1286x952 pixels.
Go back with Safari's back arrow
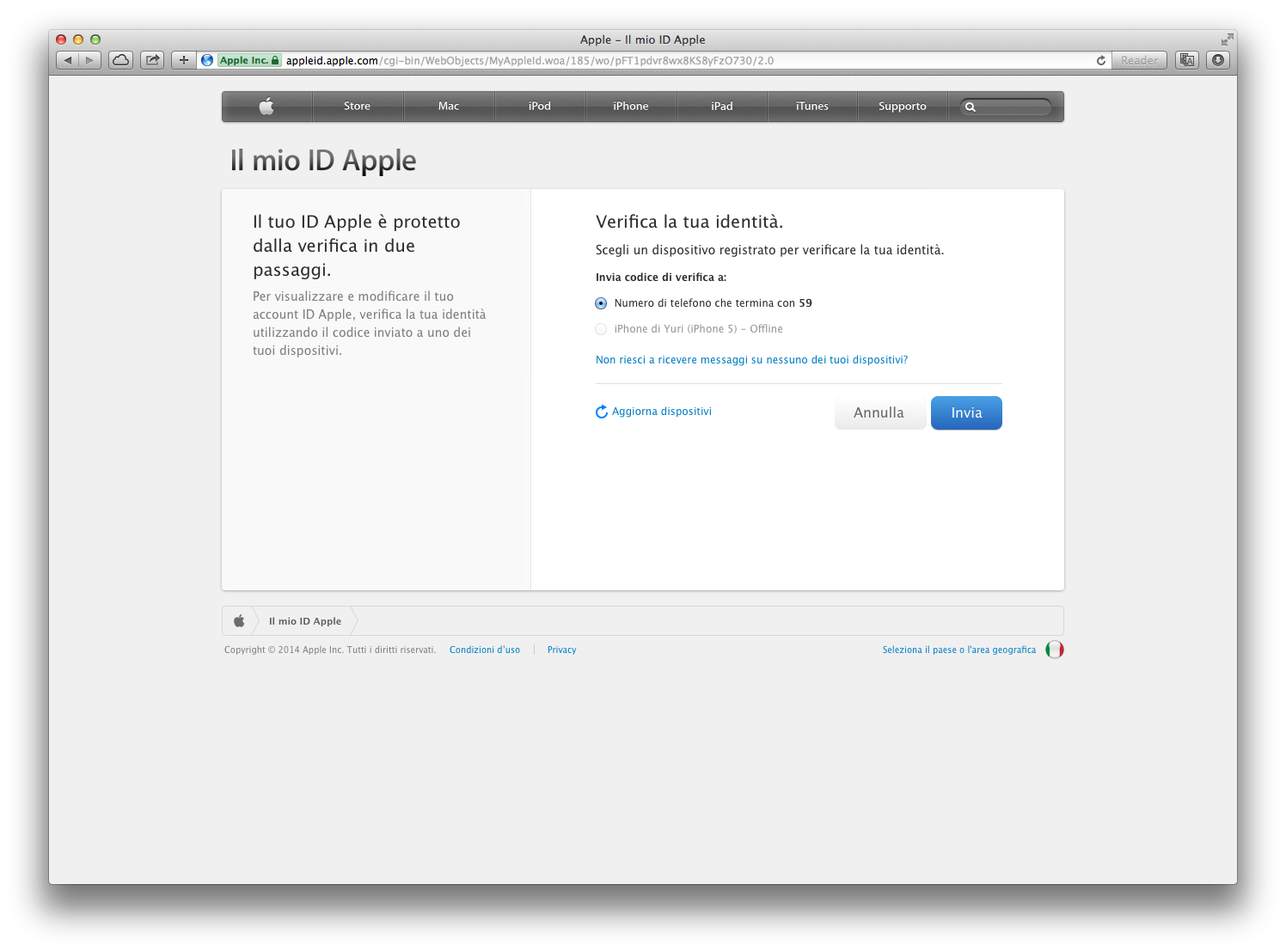pos(68,60)
